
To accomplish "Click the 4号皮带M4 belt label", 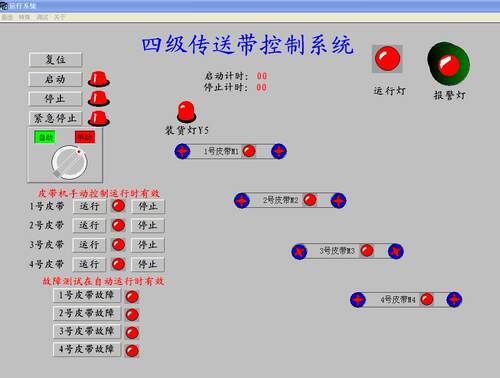I will click(398, 300).
